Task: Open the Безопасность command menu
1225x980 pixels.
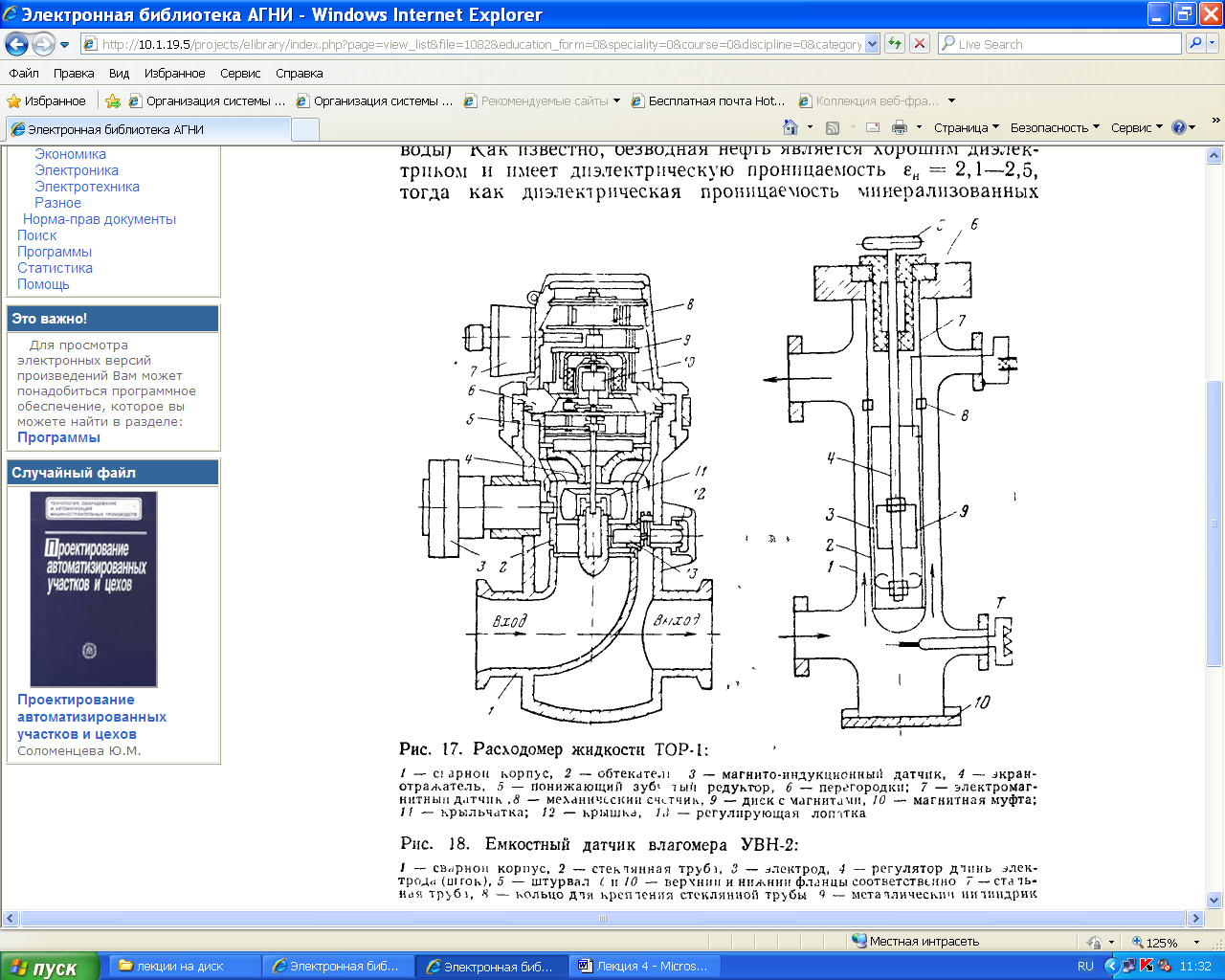Action: (x=1055, y=127)
